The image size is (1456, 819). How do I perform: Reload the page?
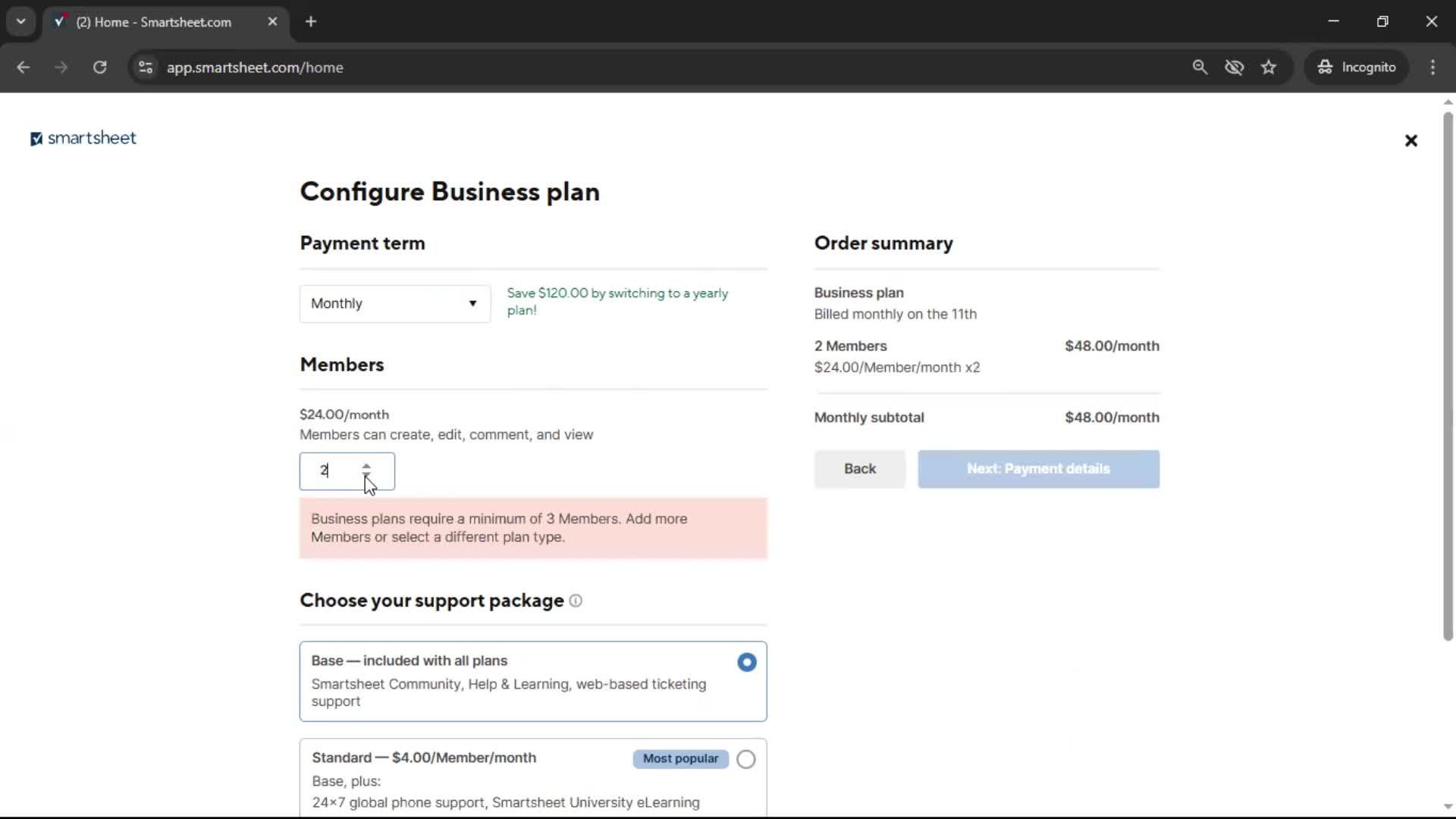[99, 67]
